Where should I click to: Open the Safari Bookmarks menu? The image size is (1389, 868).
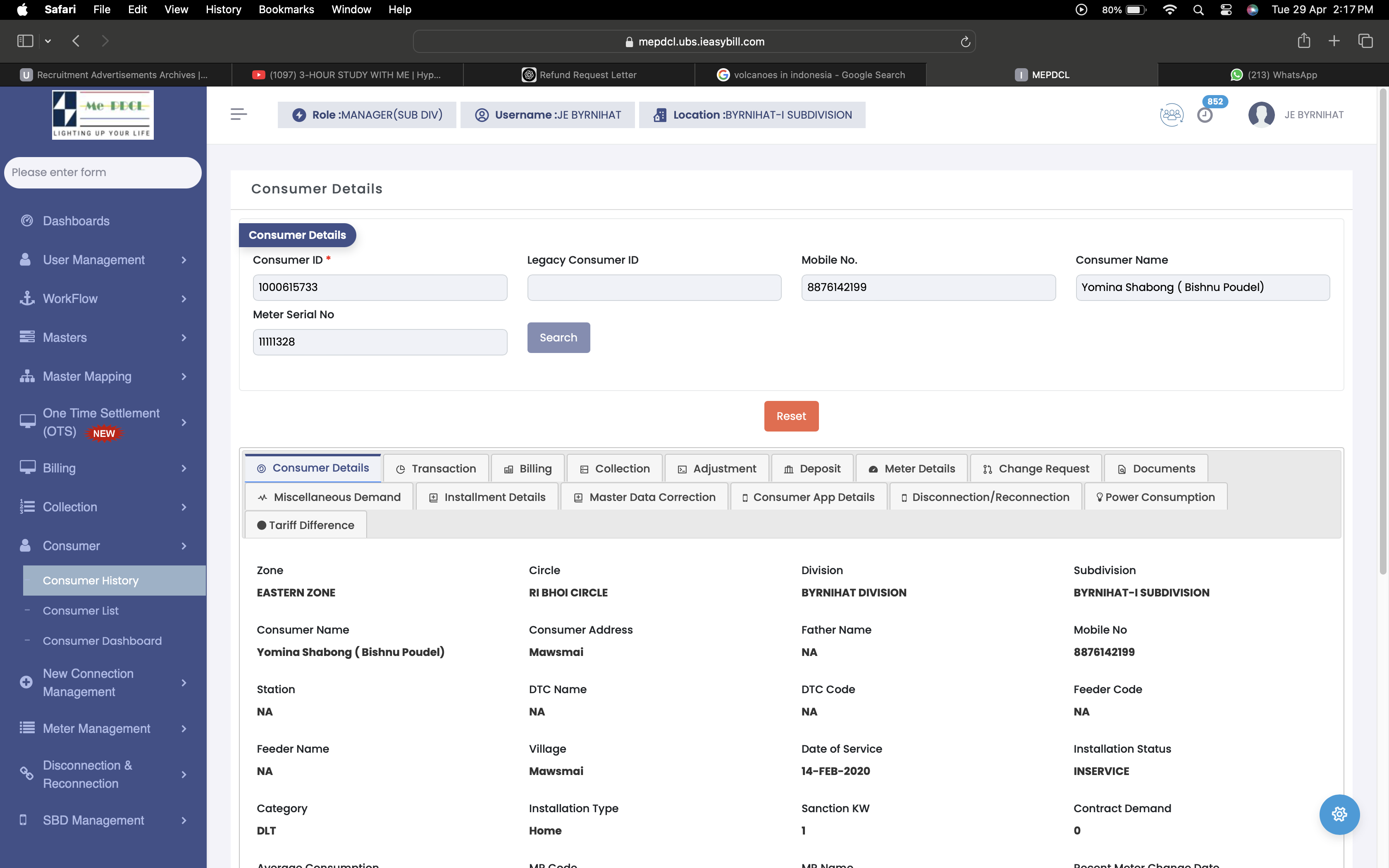[286, 10]
